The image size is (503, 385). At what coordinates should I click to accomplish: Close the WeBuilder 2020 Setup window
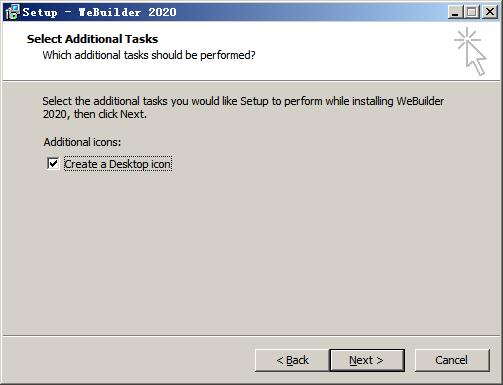click(x=490, y=12)
